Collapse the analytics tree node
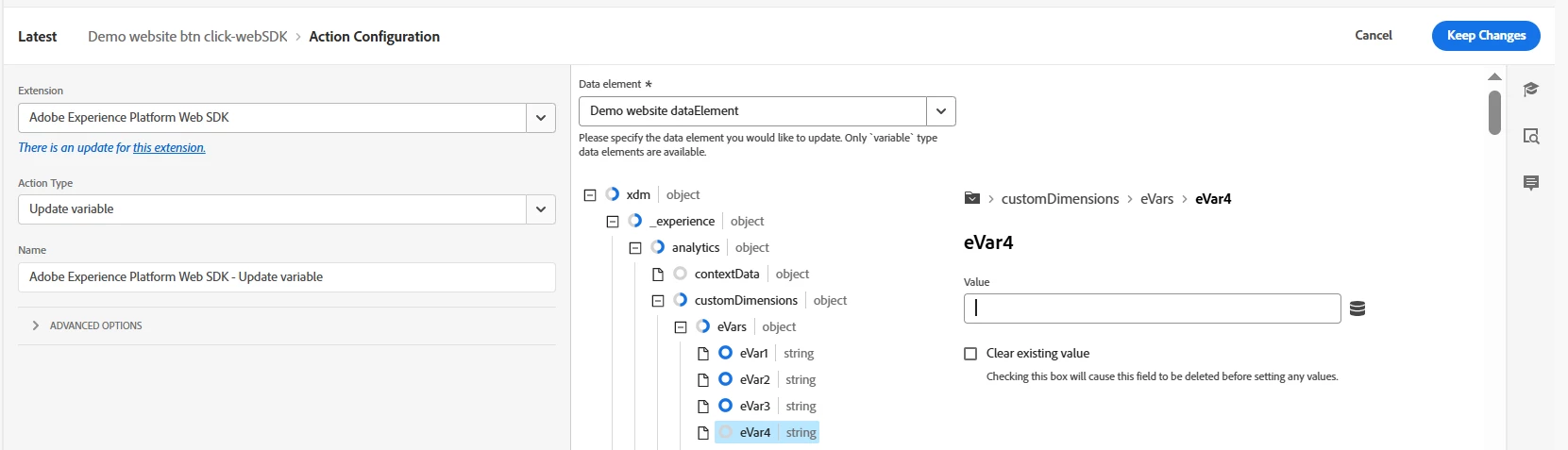Screen dimensions: 1568x450 coord(635,248)
